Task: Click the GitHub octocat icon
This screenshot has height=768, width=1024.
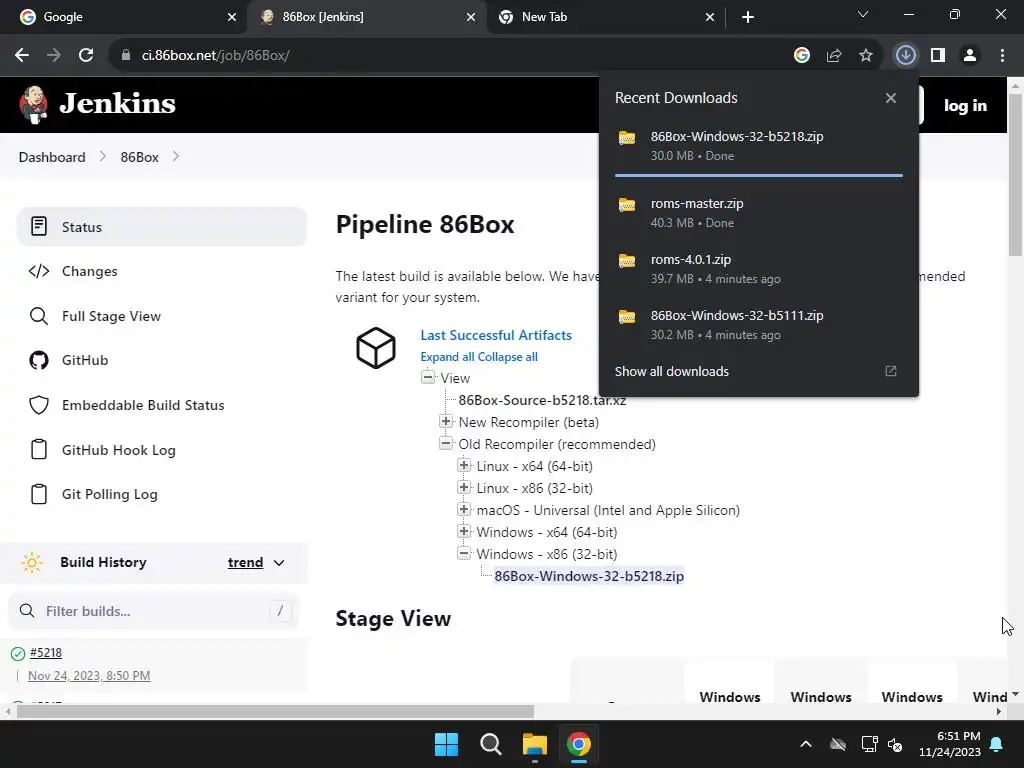Action: click(x=39, y=360)
